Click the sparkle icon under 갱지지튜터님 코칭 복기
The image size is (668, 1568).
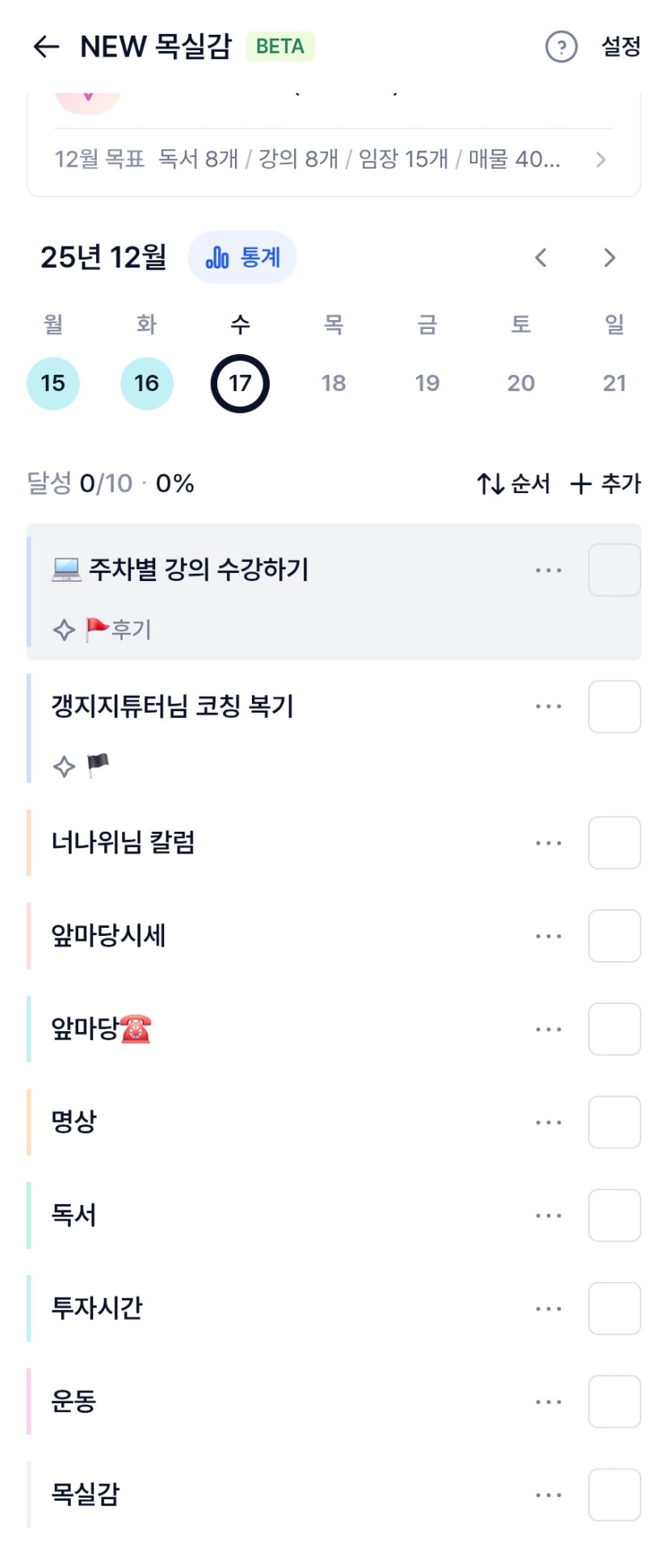click(x=64, y=766)
